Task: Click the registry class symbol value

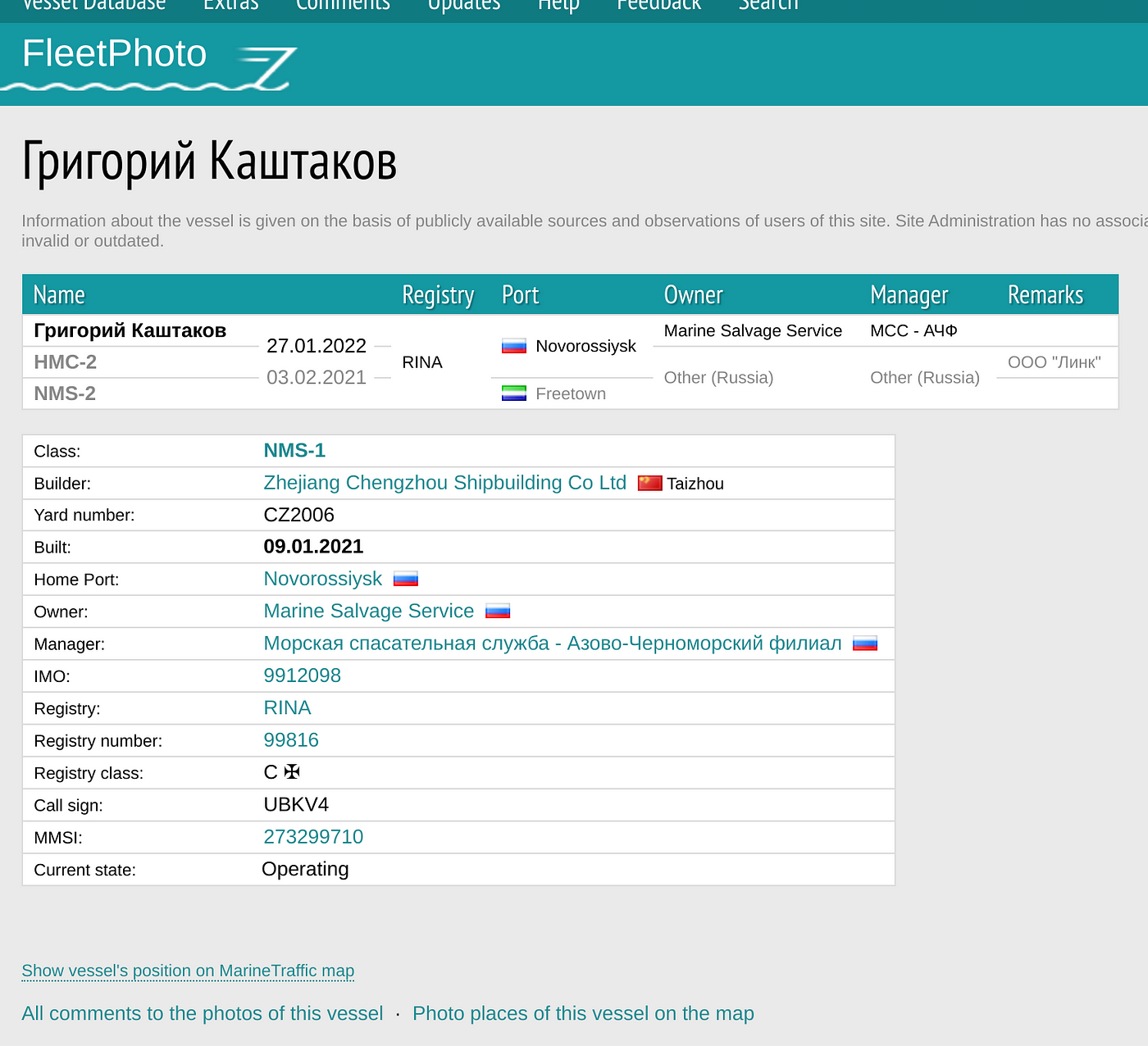Action: coord(282,772)
